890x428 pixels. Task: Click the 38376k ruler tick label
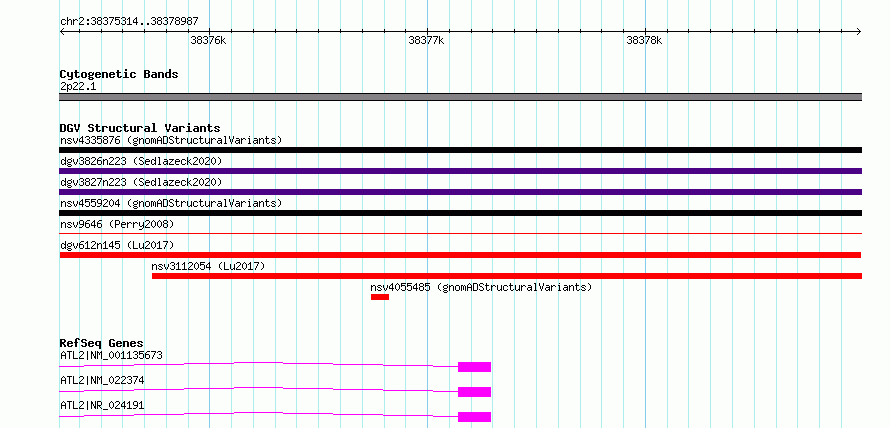[208, 40]
